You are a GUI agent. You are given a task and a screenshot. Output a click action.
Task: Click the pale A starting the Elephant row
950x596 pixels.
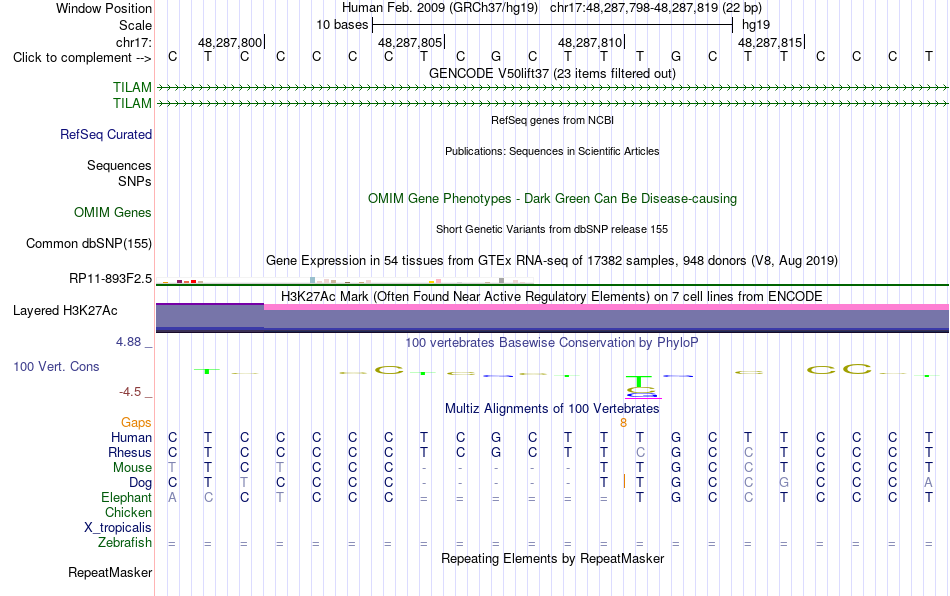tap(172, 497)
